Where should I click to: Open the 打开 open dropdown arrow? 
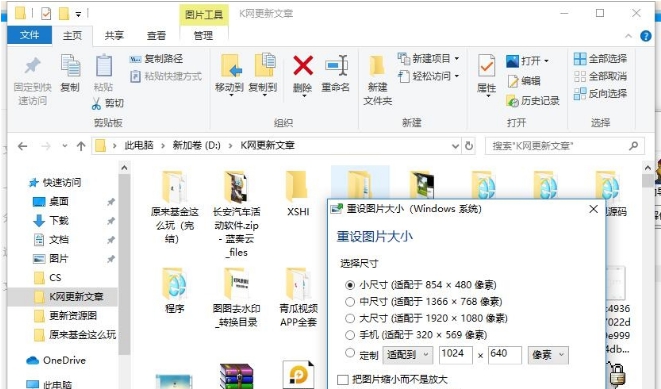(x=547, y=61)
